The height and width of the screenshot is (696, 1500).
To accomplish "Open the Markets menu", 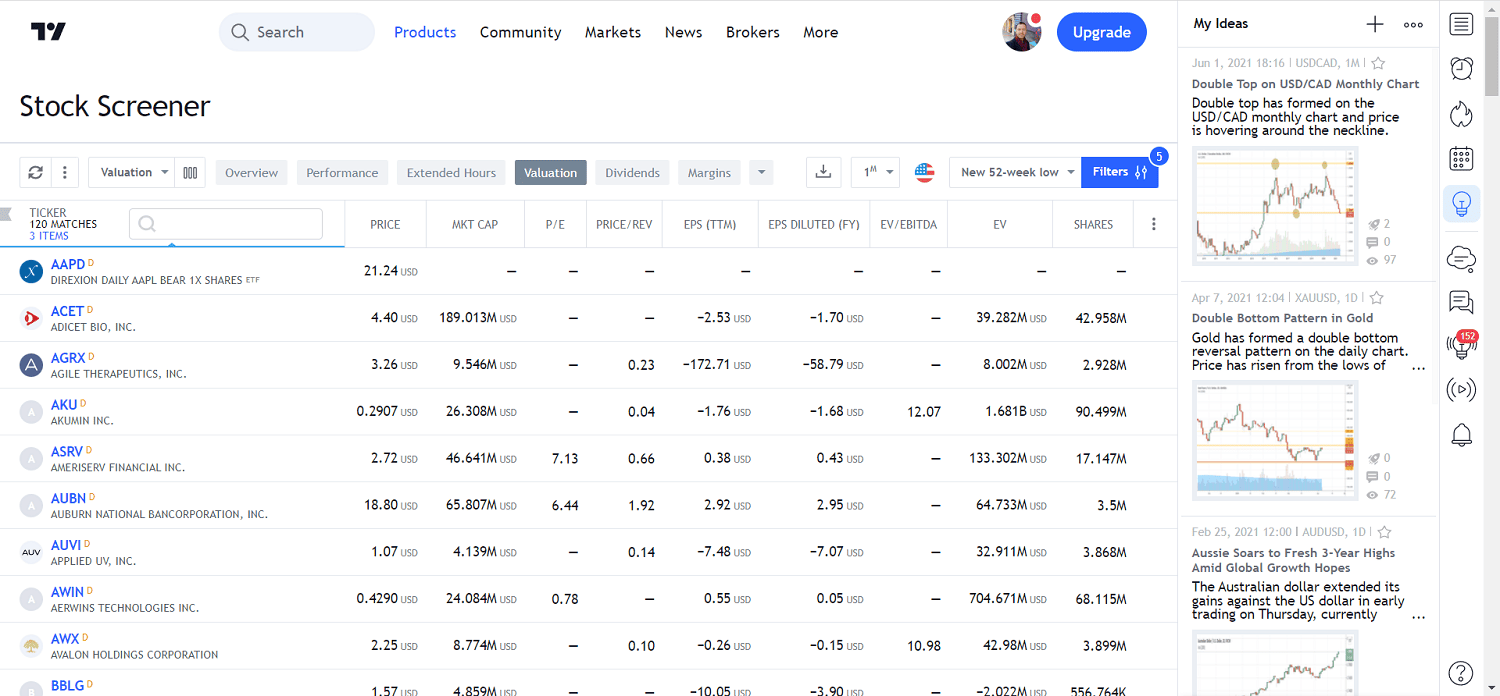I will [613, 32].
